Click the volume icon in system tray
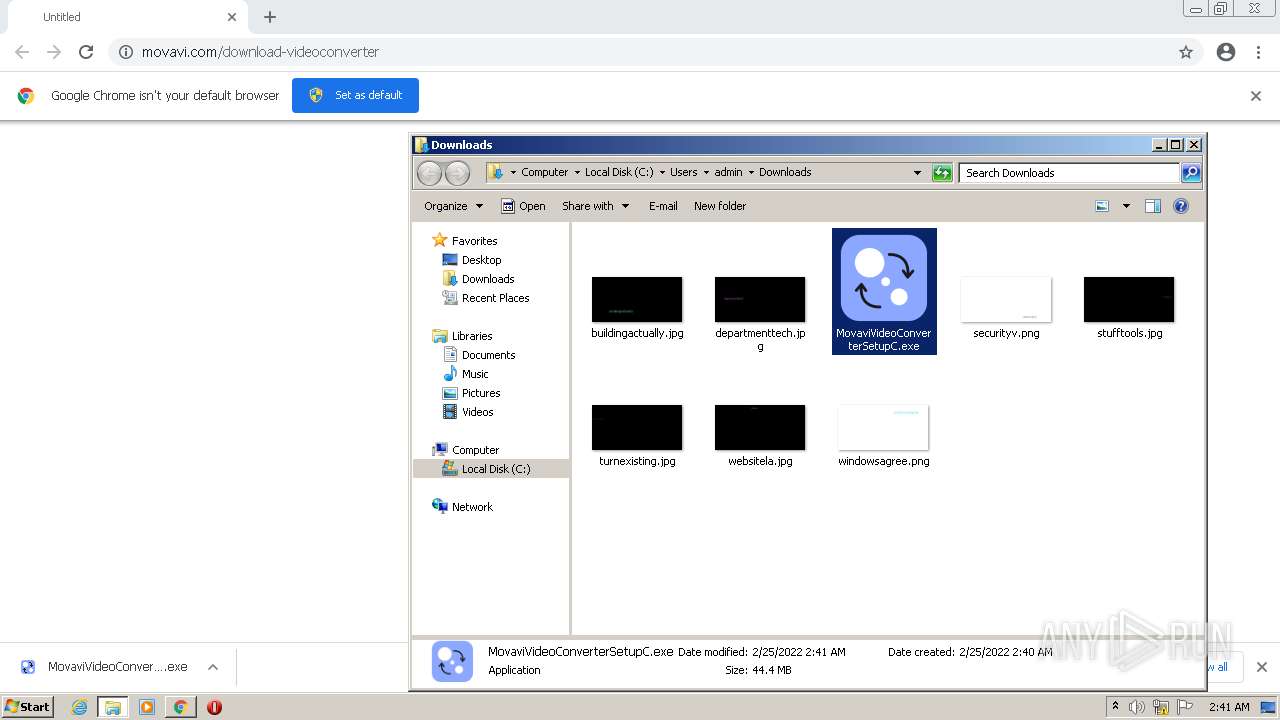Viewport: 1280px width, 720px height. (x=1137, y=707)
